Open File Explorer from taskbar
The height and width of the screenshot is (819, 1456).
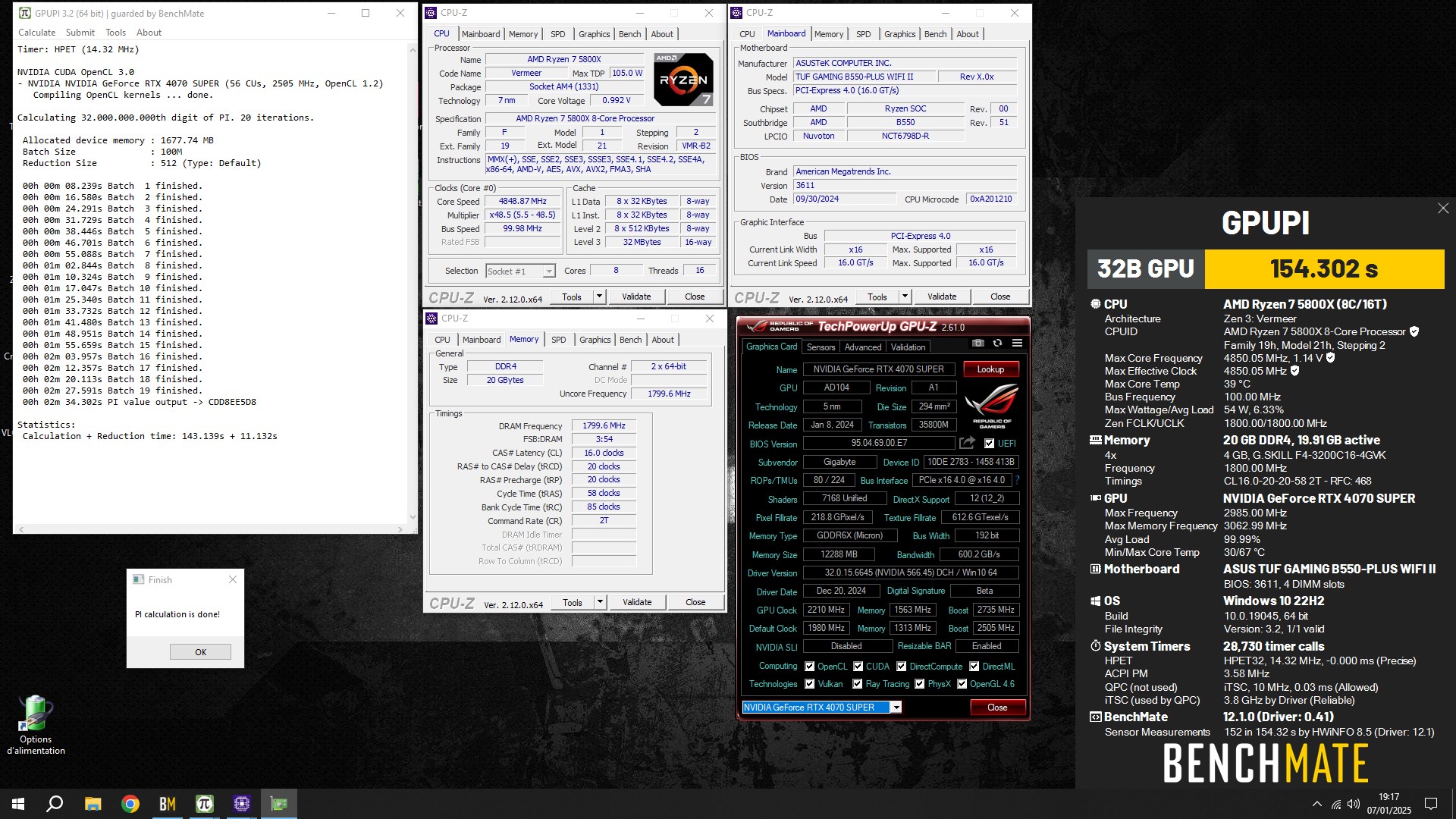93,804
